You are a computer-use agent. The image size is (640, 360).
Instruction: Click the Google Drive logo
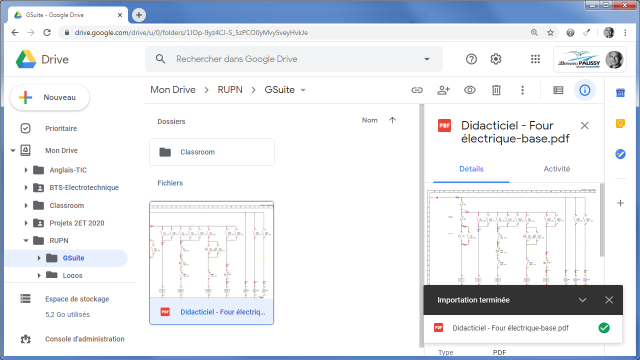[x=26, y=59]
